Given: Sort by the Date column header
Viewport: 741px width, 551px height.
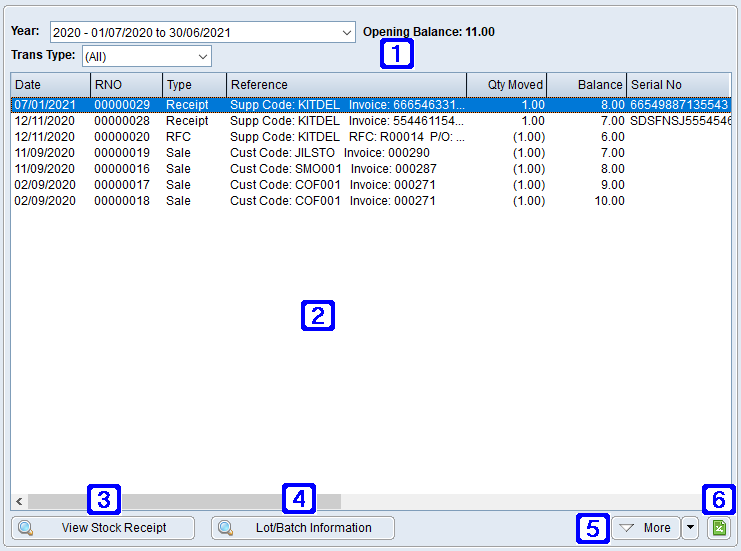Looking at the screenshot, I should (x=50, y=85).
